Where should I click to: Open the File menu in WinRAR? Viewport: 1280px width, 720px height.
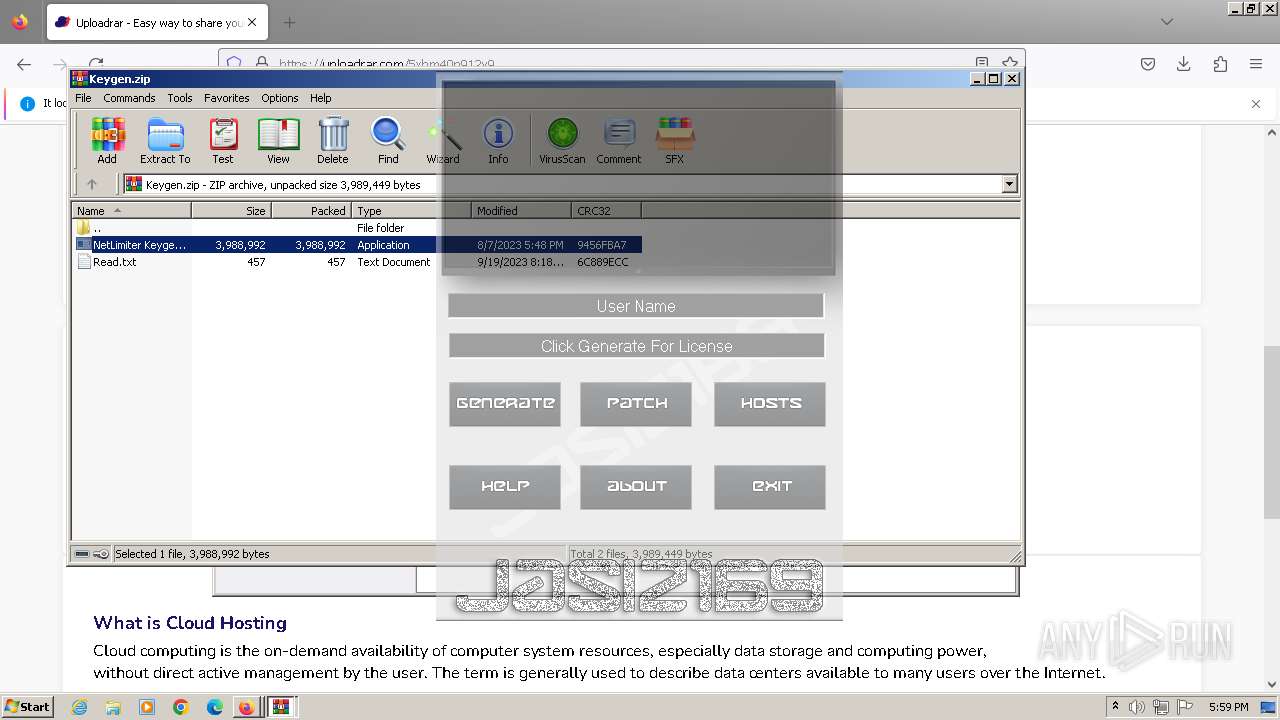[x=83, y=98]
